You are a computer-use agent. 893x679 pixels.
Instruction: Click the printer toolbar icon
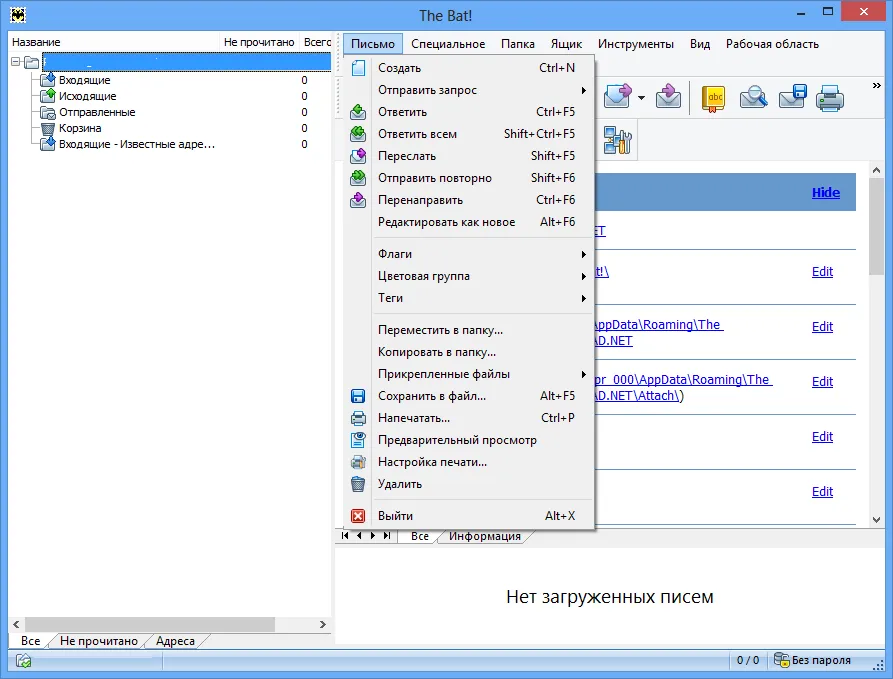pyautogui.click(x=830, y=98)
